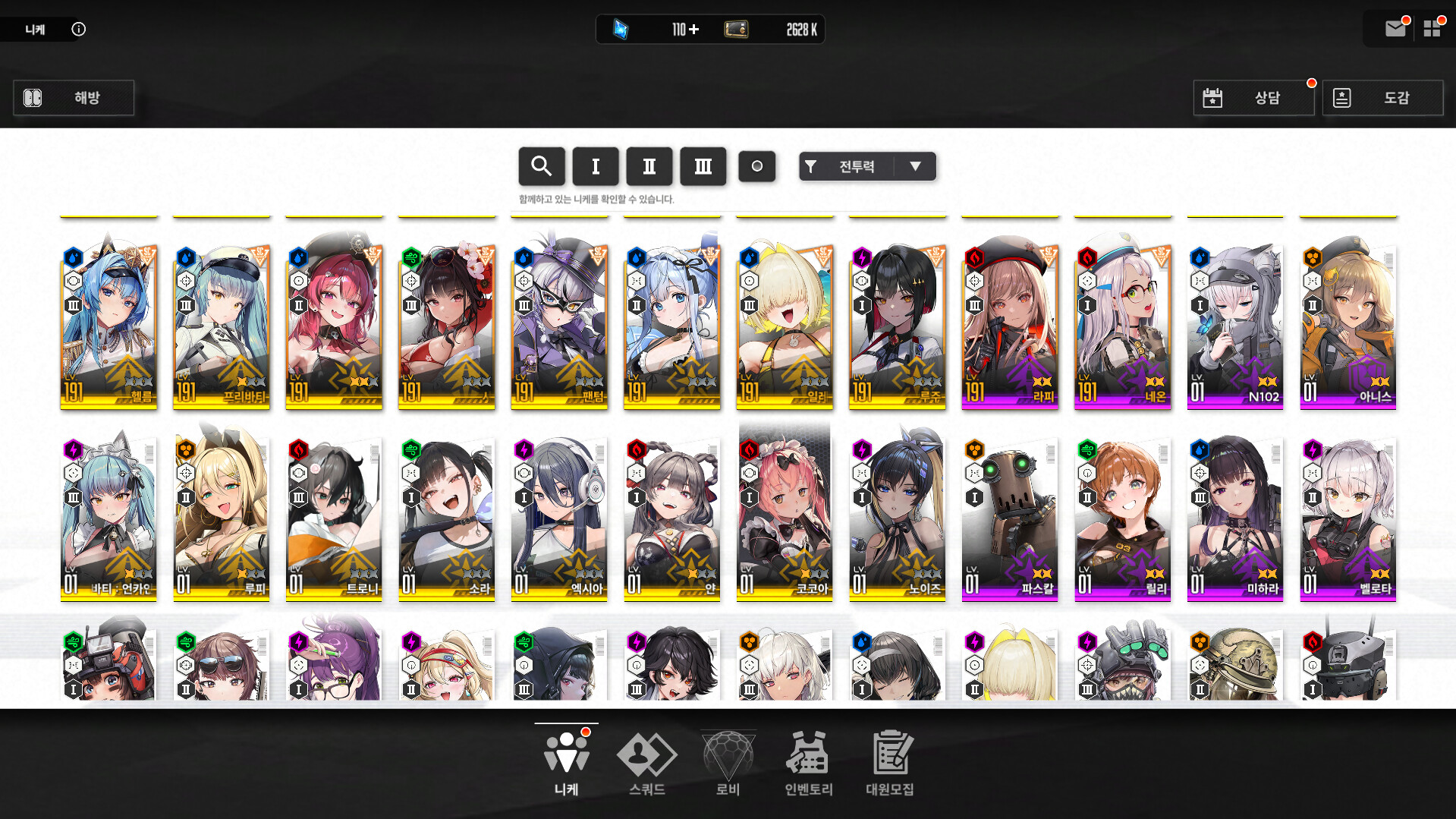Expand the 전투력 sort dropdown arrow

point(915,166)
